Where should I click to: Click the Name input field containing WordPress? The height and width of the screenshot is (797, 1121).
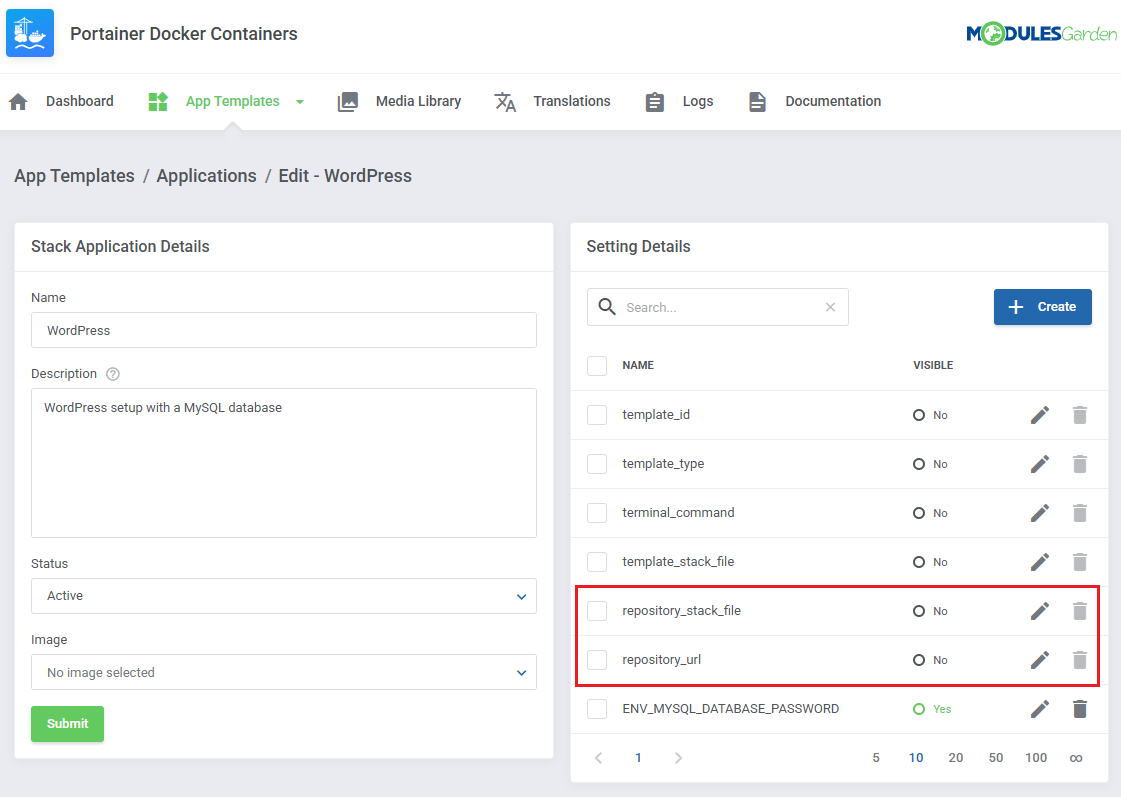point(284,330)
